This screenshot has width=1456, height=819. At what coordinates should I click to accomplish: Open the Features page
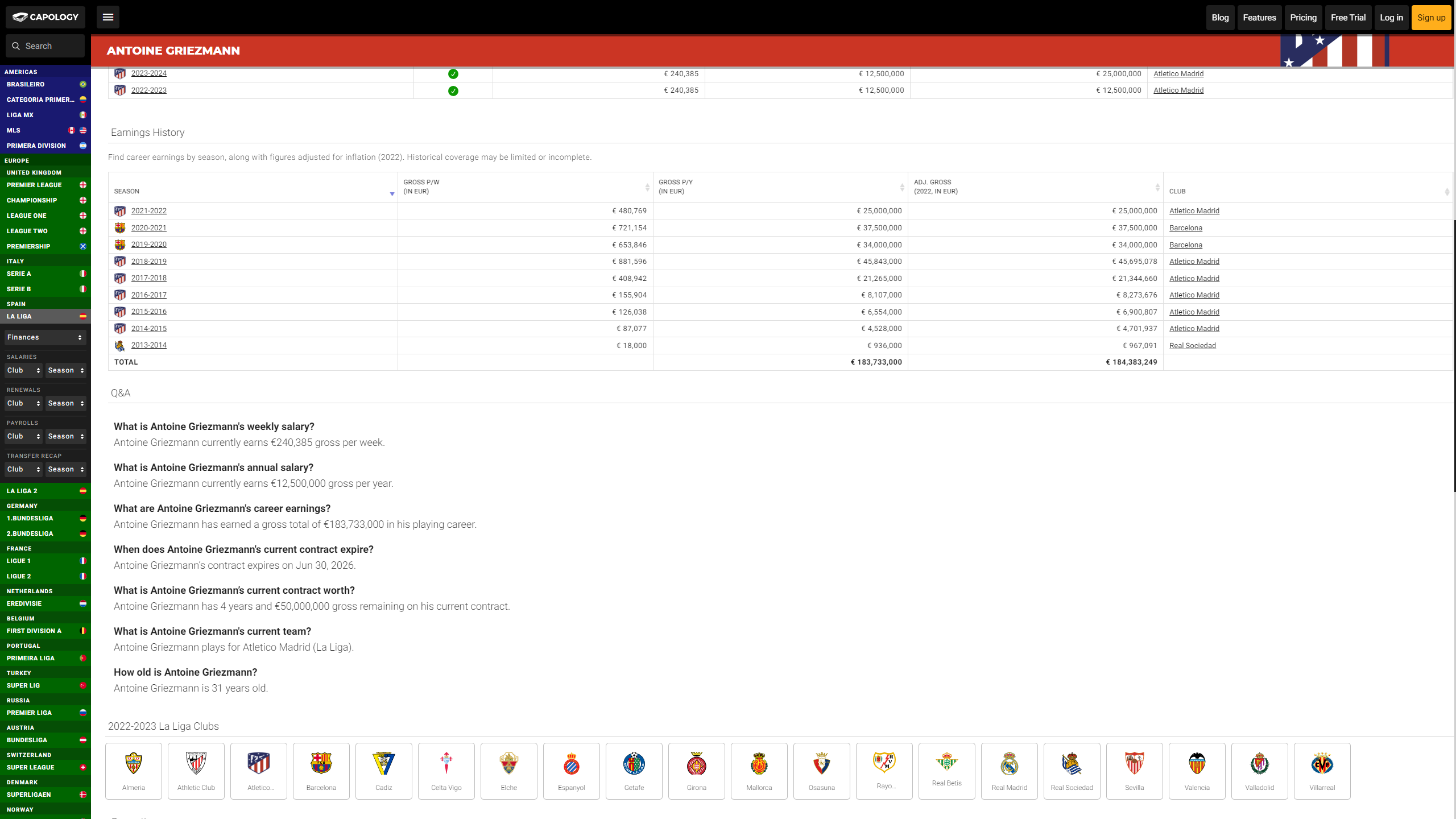[1260, 18]
